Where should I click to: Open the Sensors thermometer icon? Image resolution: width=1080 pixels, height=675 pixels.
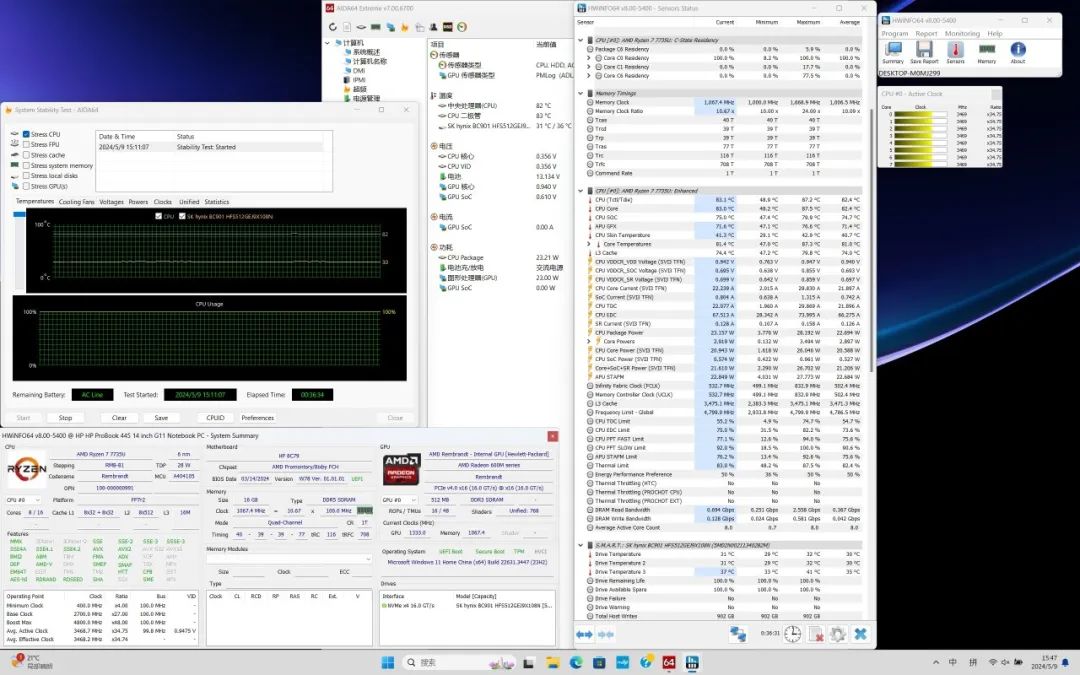[955, 51]
